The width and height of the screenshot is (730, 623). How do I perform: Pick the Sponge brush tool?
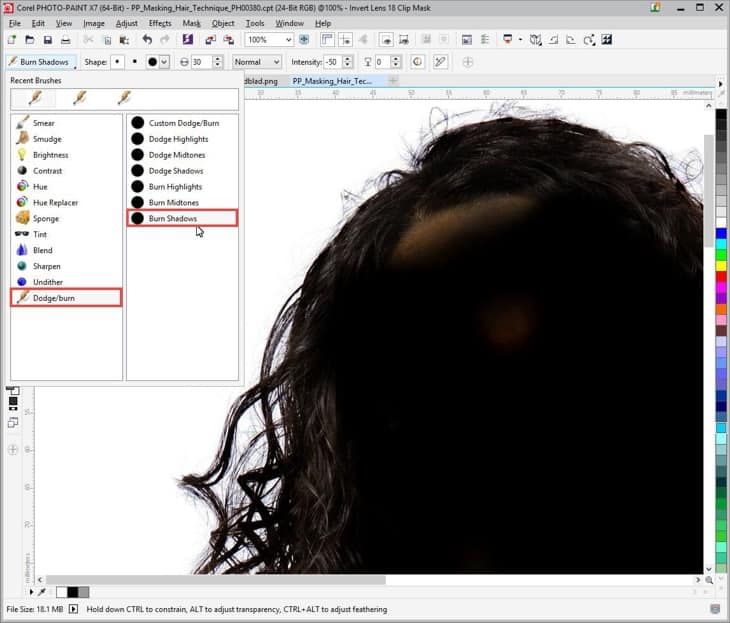pos(45,218)
